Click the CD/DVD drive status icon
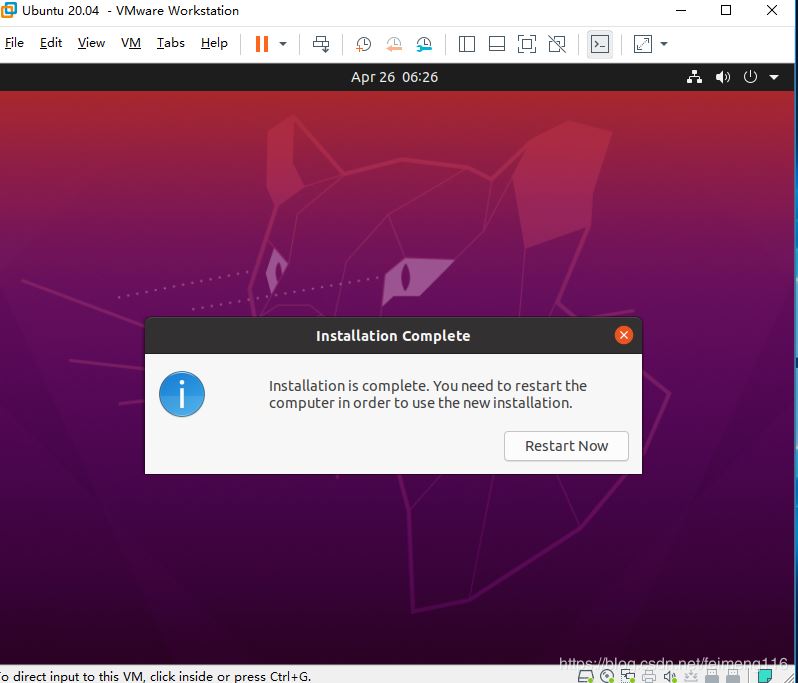This screenshot has height=683, width=798. click(607, 676)
